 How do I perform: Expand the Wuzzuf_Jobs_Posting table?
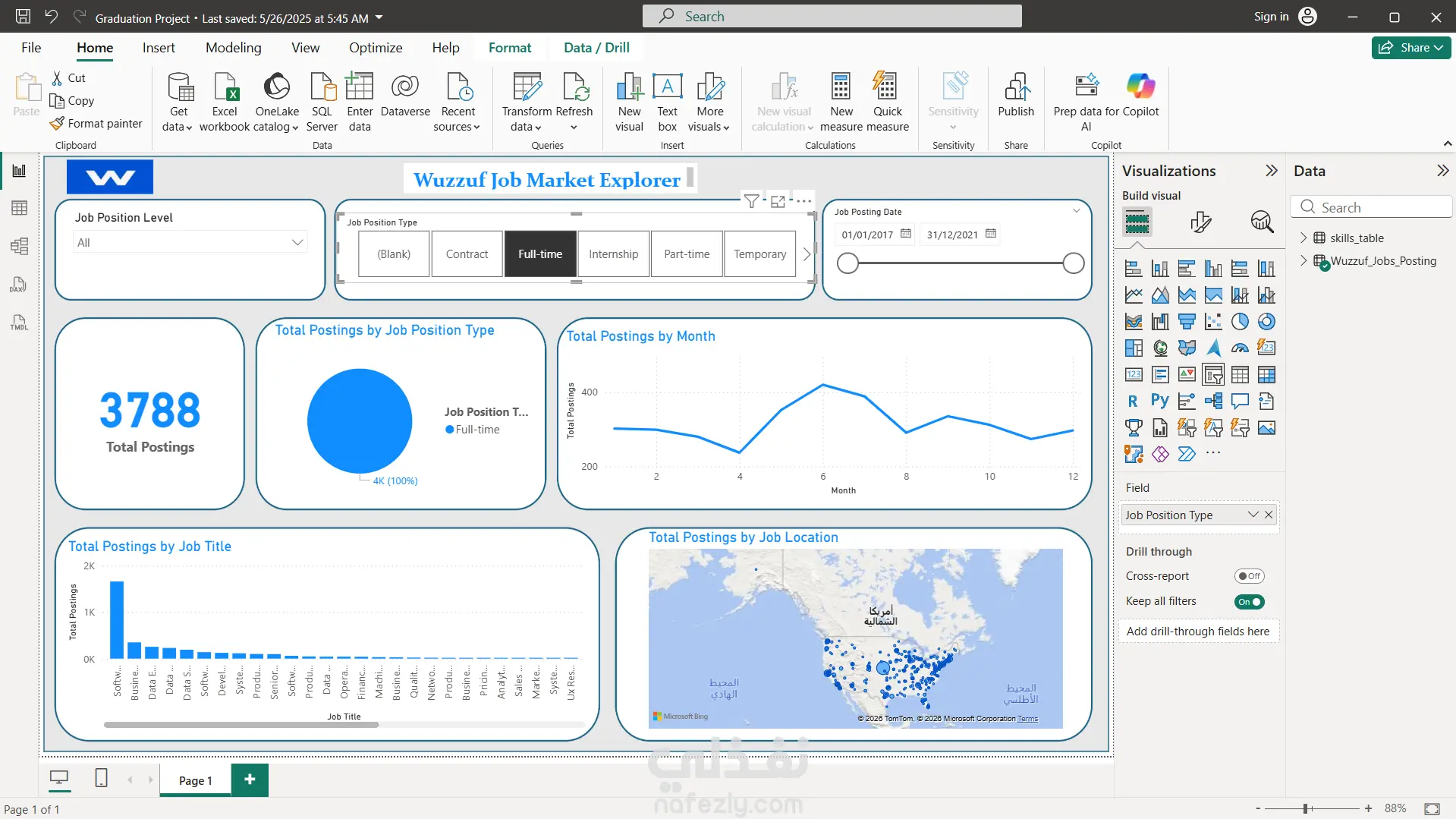(1303, 260)
